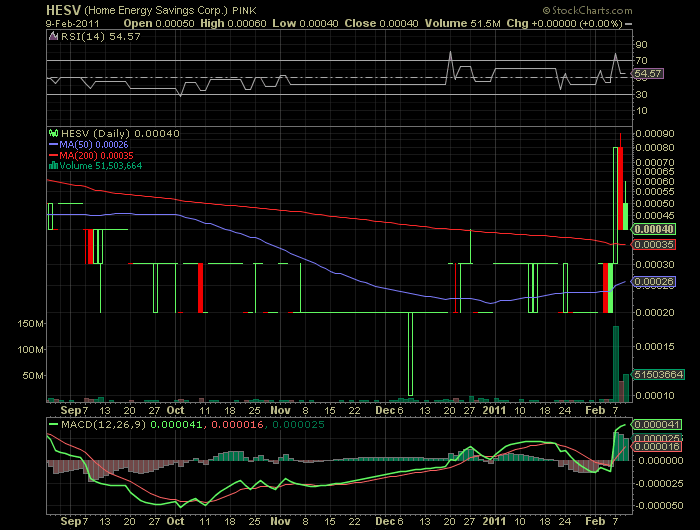Click the RSI indicator legend icon
Screen dimensions: 700x530
pos(53,37)
